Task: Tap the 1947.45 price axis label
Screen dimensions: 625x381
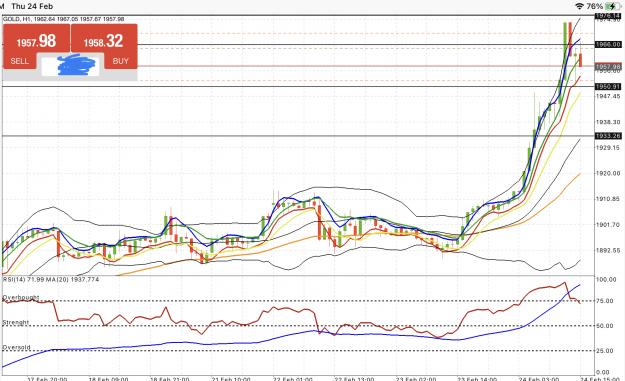Action: coord(608,96)
